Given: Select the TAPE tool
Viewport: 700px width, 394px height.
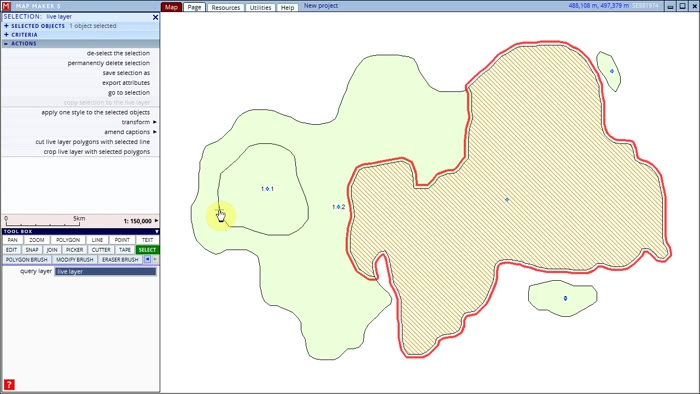Looking at the screenshot, I should 125,250.
